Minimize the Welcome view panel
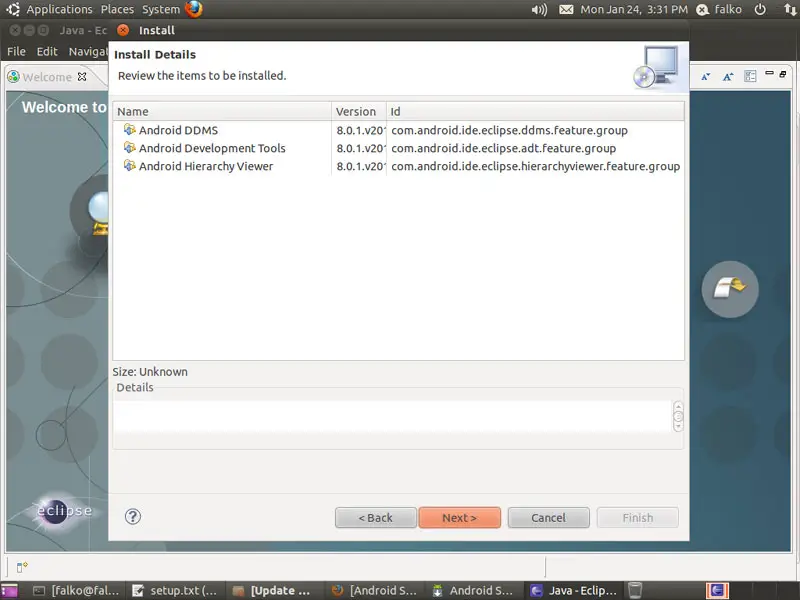The width and height of the screenshot is (800, 600). click(769, 73)
